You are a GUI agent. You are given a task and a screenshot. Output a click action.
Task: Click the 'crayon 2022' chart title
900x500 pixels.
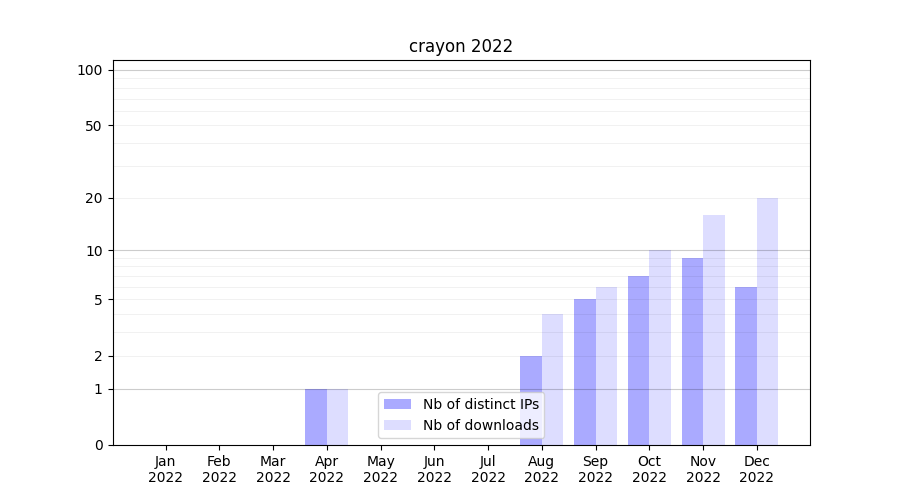(x=460, y=46)
